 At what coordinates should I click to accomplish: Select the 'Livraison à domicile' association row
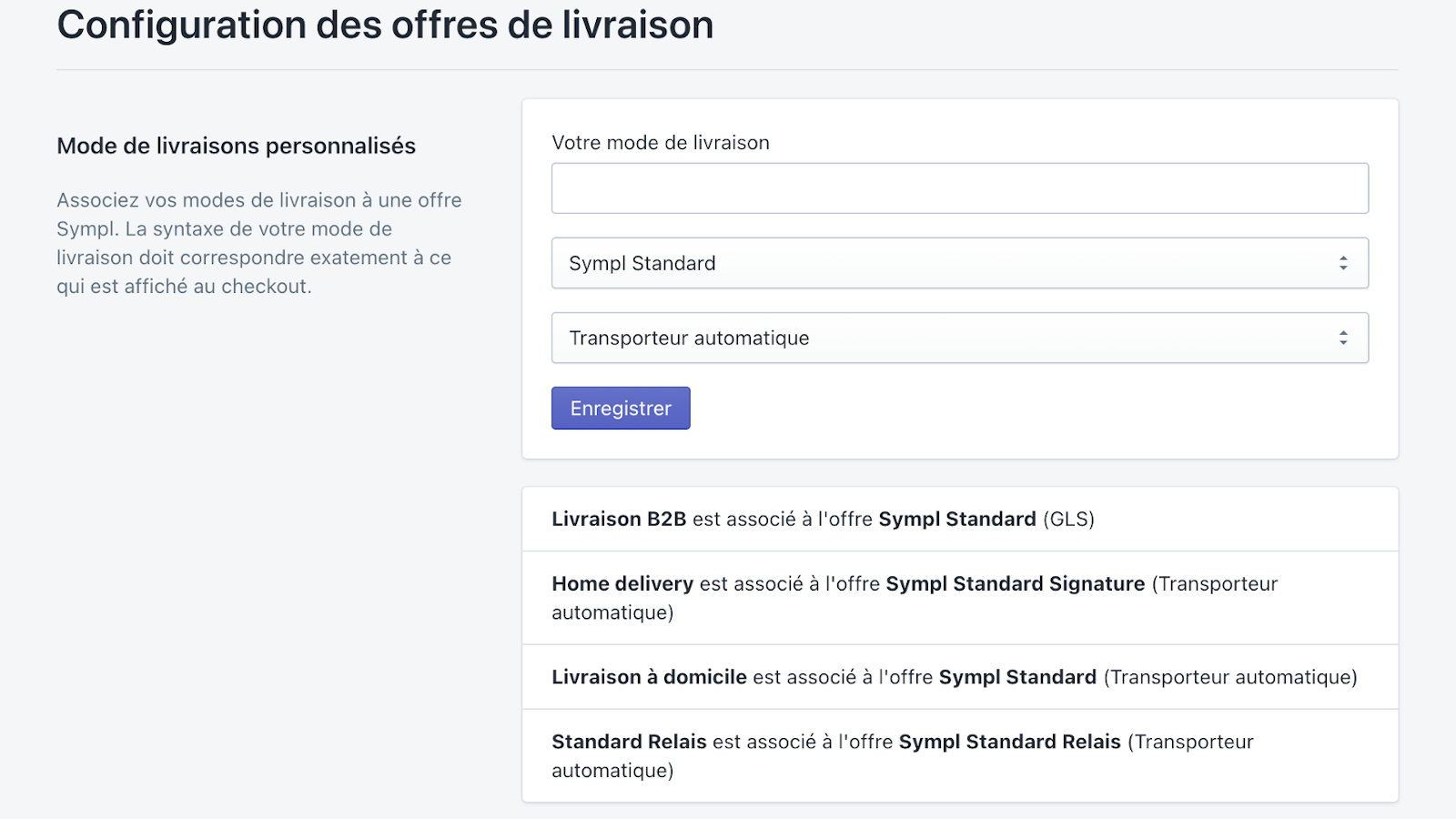point(960,677)
